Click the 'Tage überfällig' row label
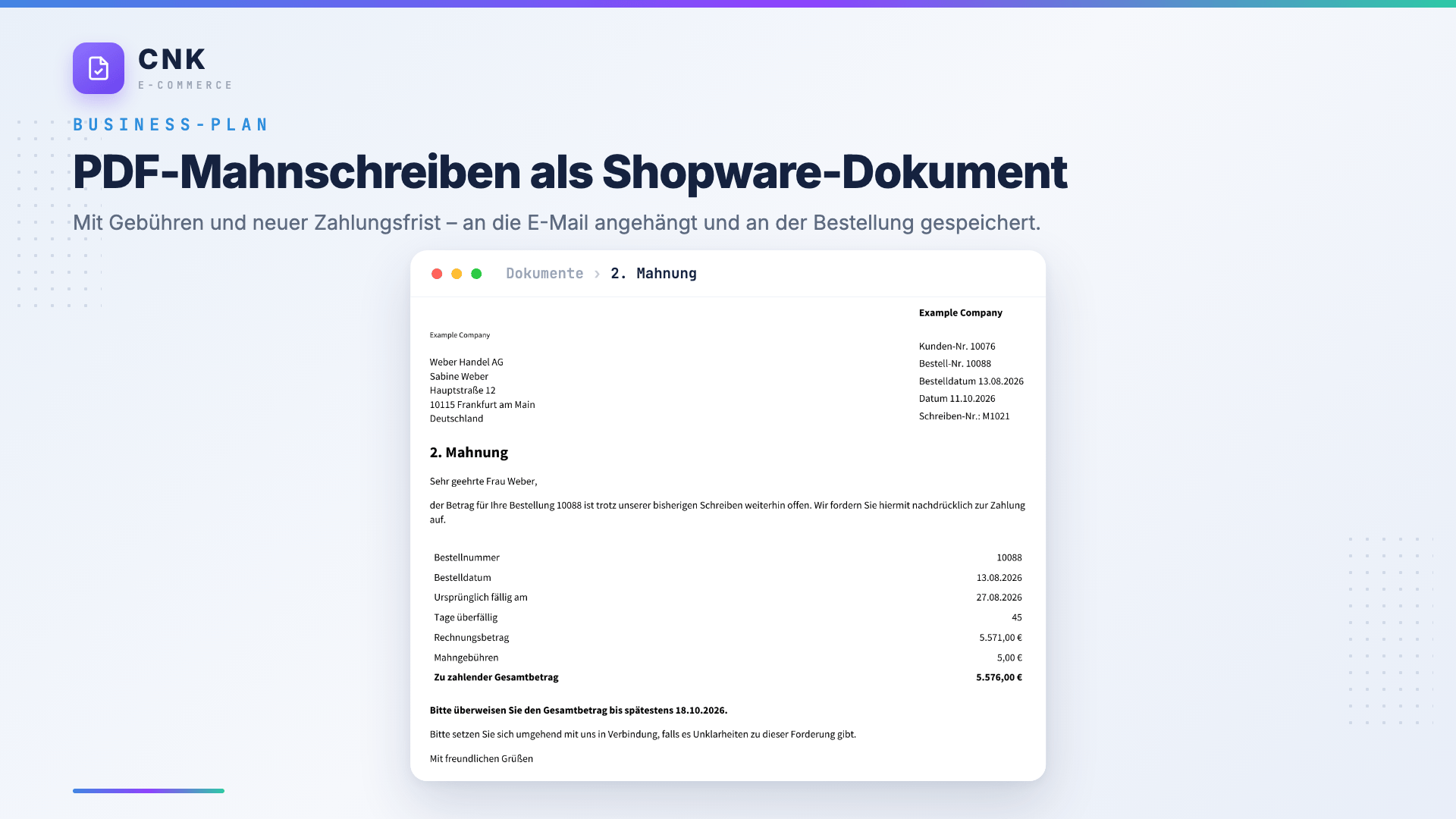1456x819 pixels. coord(466,617)
